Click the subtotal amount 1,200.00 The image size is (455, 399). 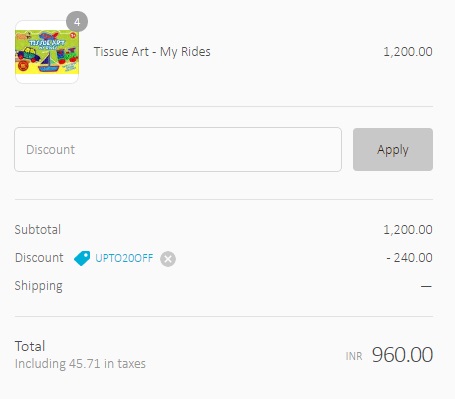coord(408,230)
